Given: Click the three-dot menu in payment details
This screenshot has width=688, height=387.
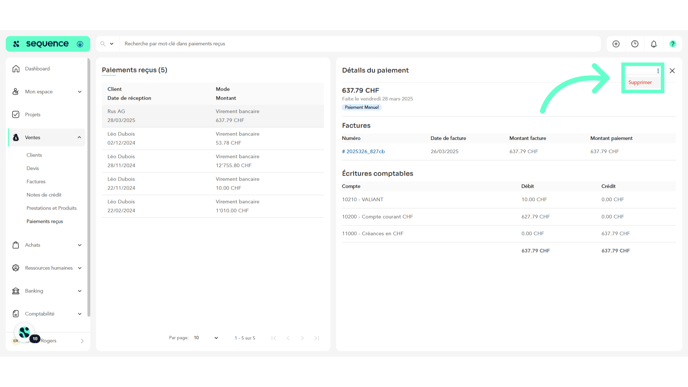Looking at the screenshot, I should tap(658, 71).
